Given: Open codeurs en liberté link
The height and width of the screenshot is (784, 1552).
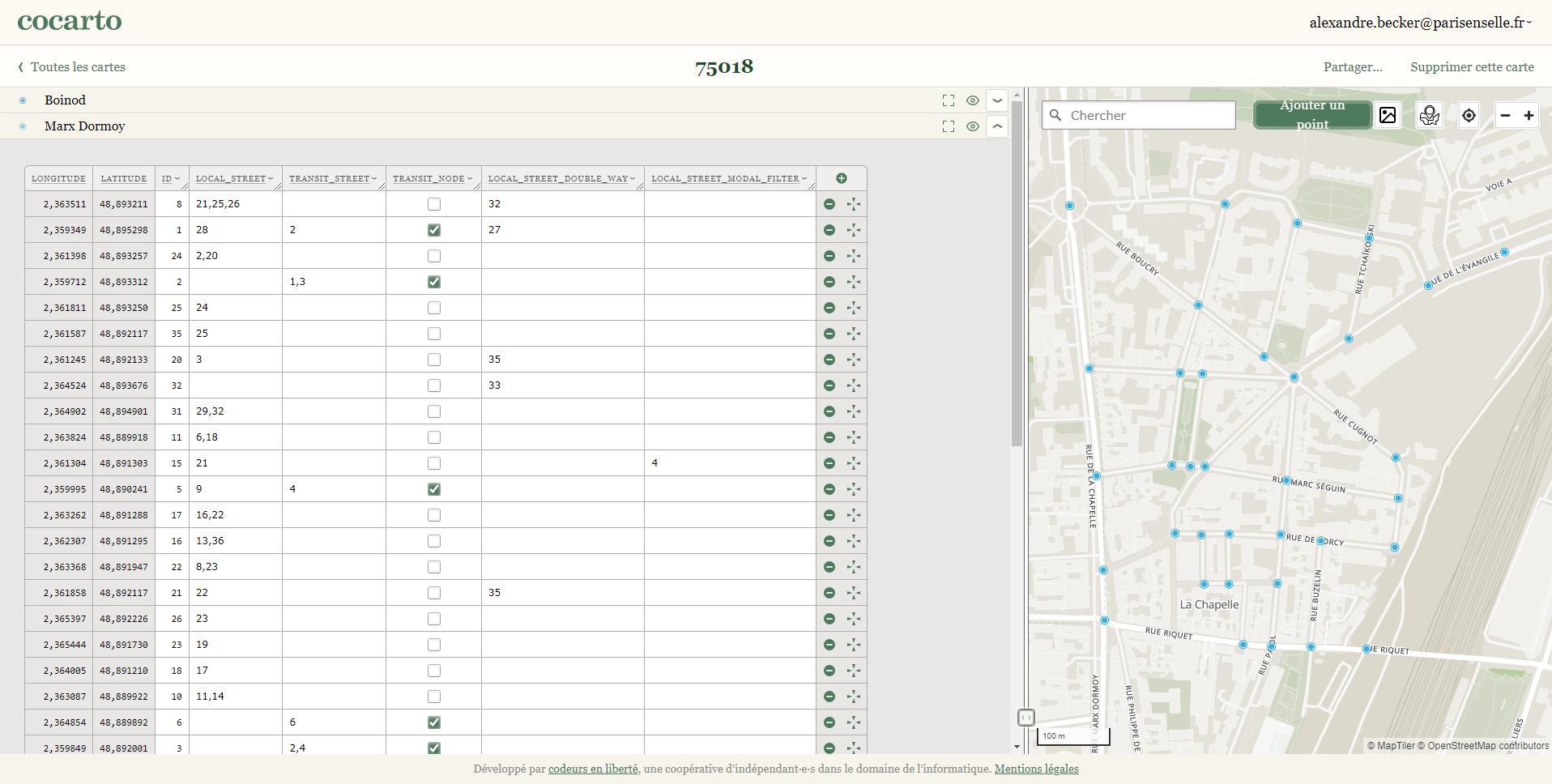Looking at the screenshot, I should tap(593, 769).
